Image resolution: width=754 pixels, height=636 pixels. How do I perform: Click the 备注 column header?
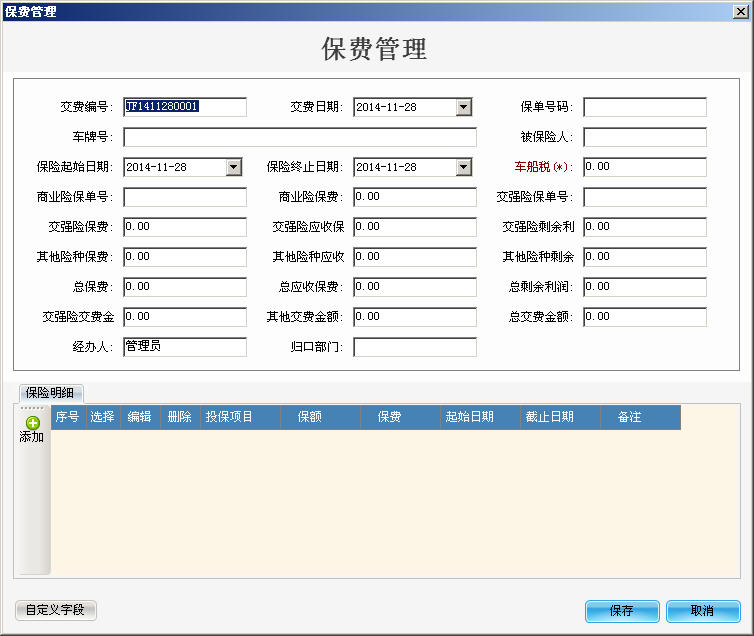641,417
